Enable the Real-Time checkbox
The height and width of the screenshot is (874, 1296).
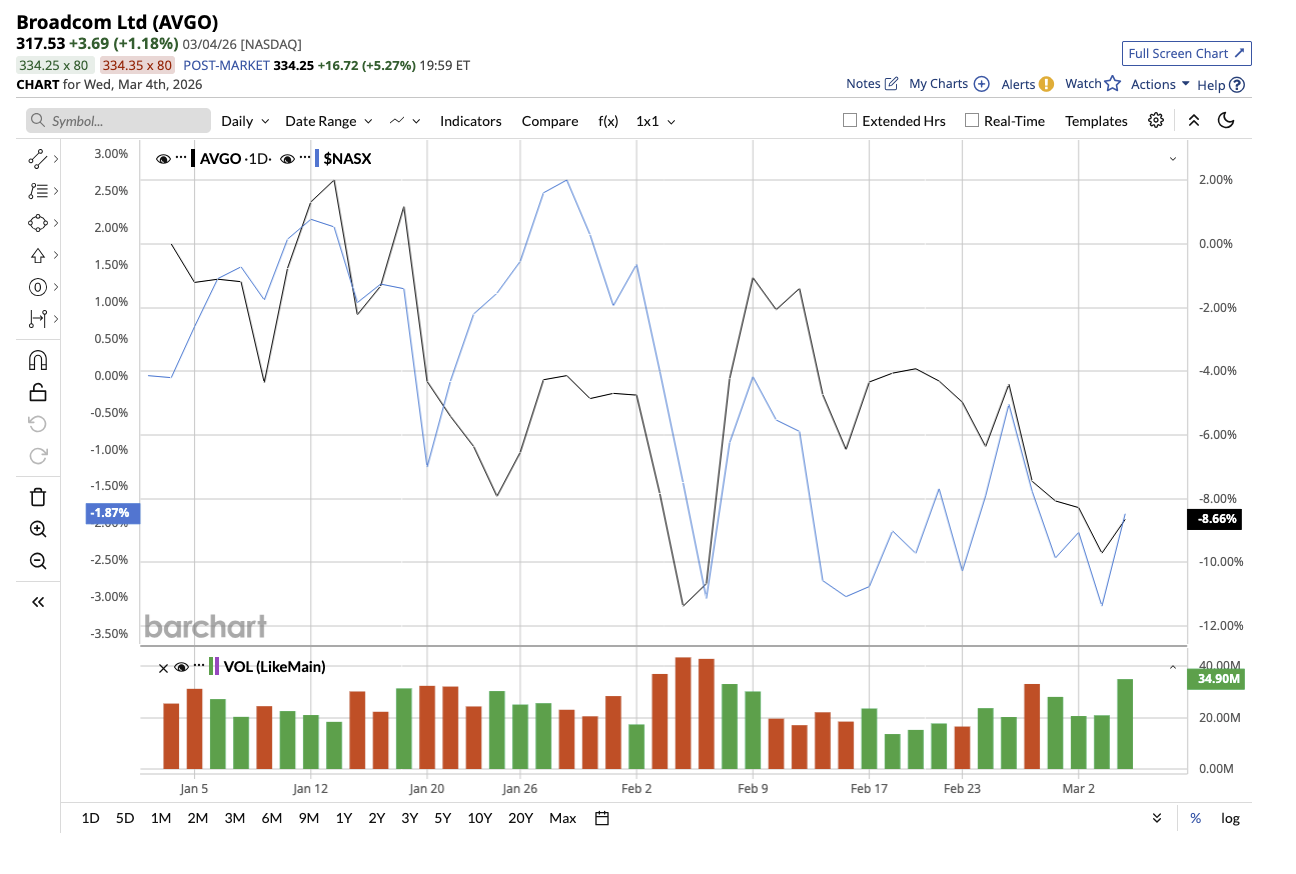click(x=972, y=120)
